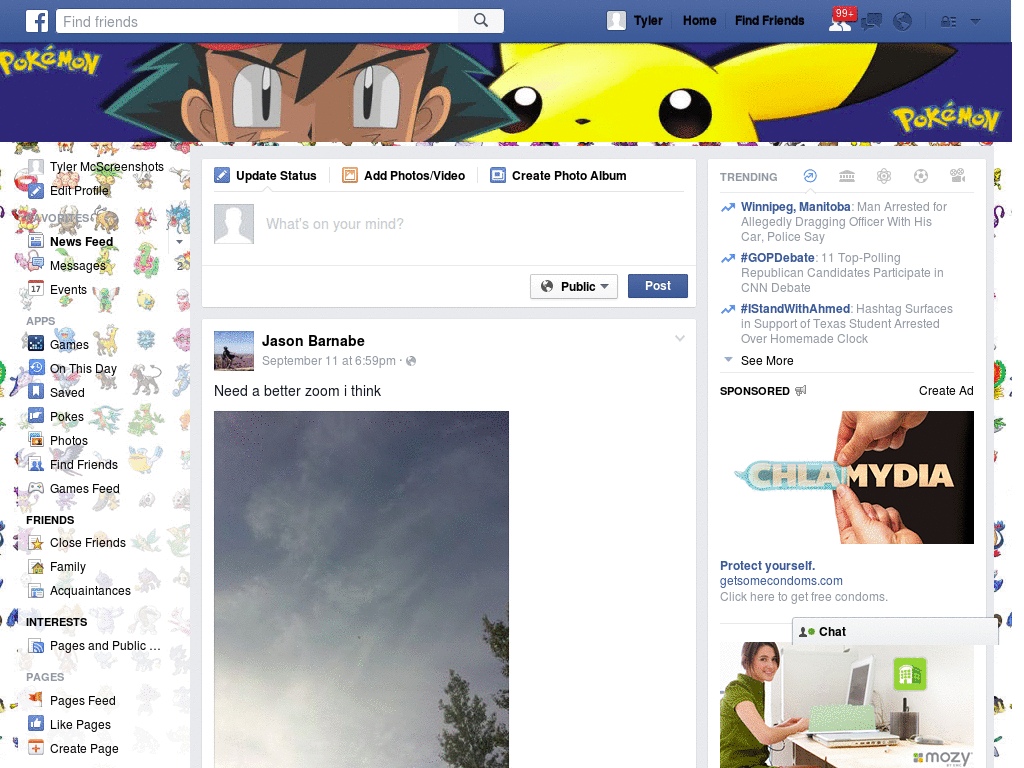Click the Create Page plus icon
The width and height of the screenshot is (1024, 768).
pos(36,748)
